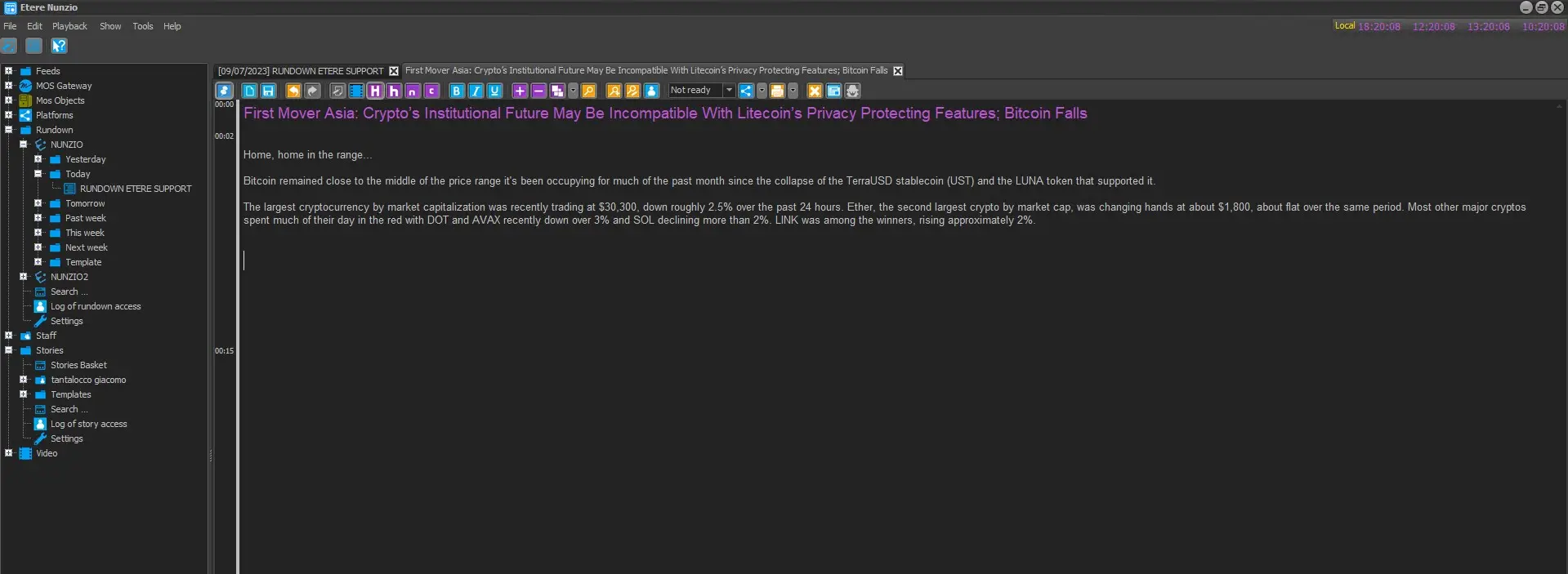Select Stories Basket in the tree
This screenshot has width=1568, height=574.
(78, 365)
